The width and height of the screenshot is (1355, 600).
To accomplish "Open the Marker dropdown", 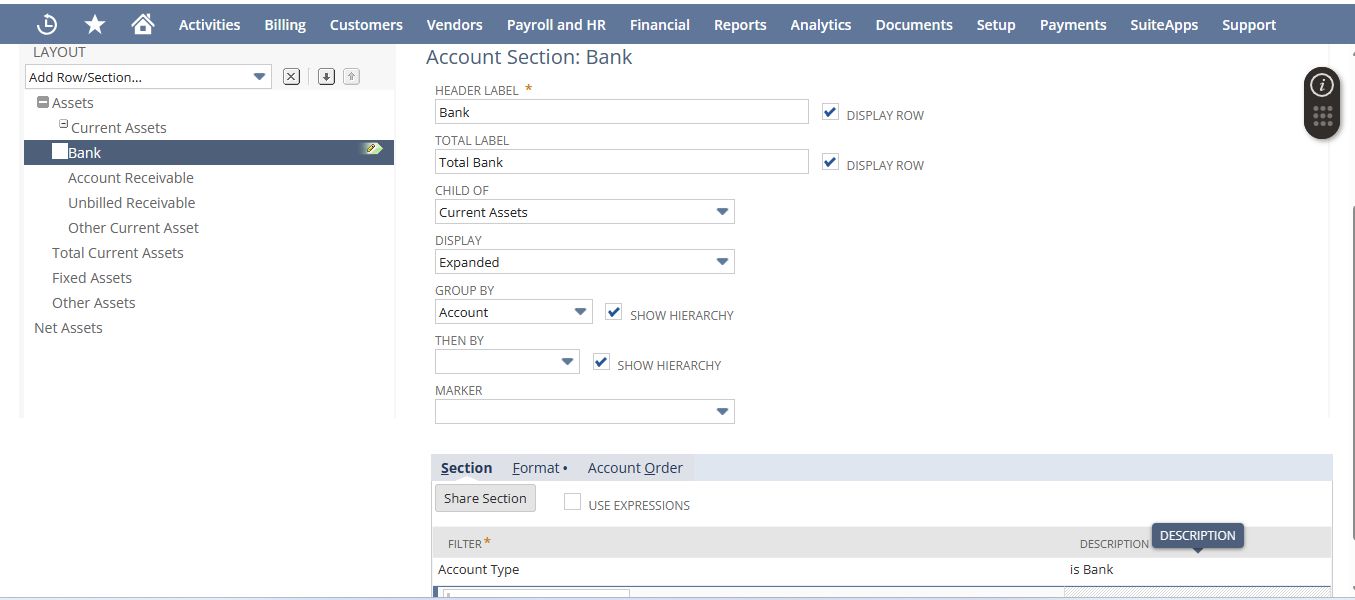I will pos(585,412).
